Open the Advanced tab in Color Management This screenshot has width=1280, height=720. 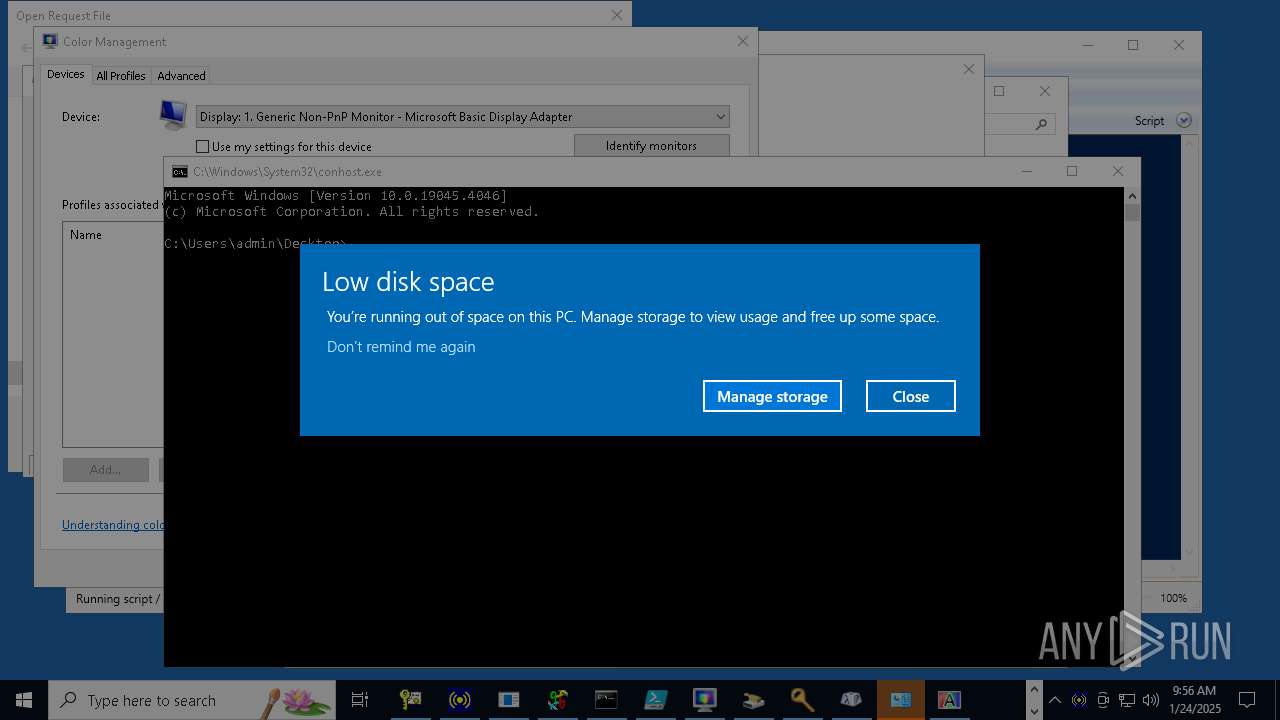click(x=181, y=76)
